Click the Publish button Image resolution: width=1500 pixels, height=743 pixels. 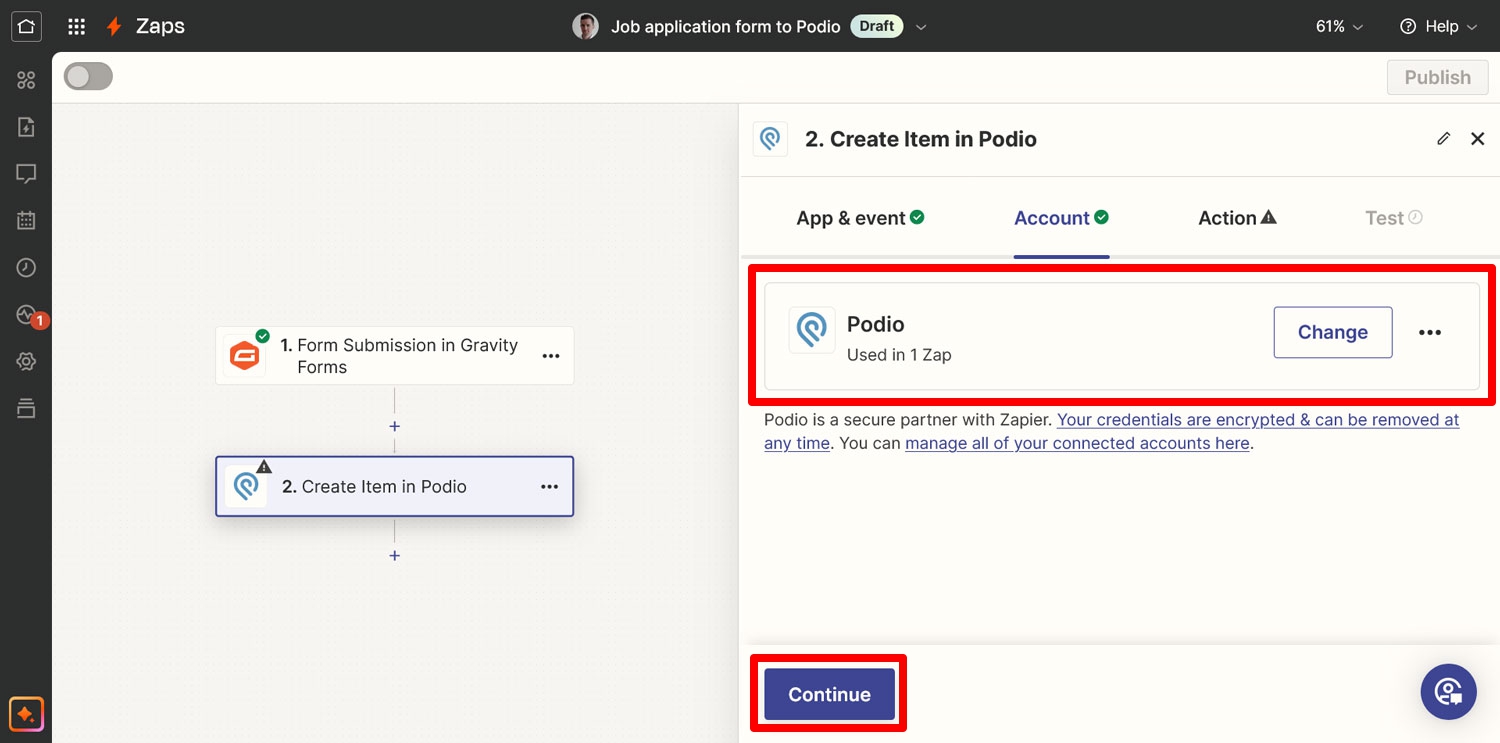[x=1437, y=77]
